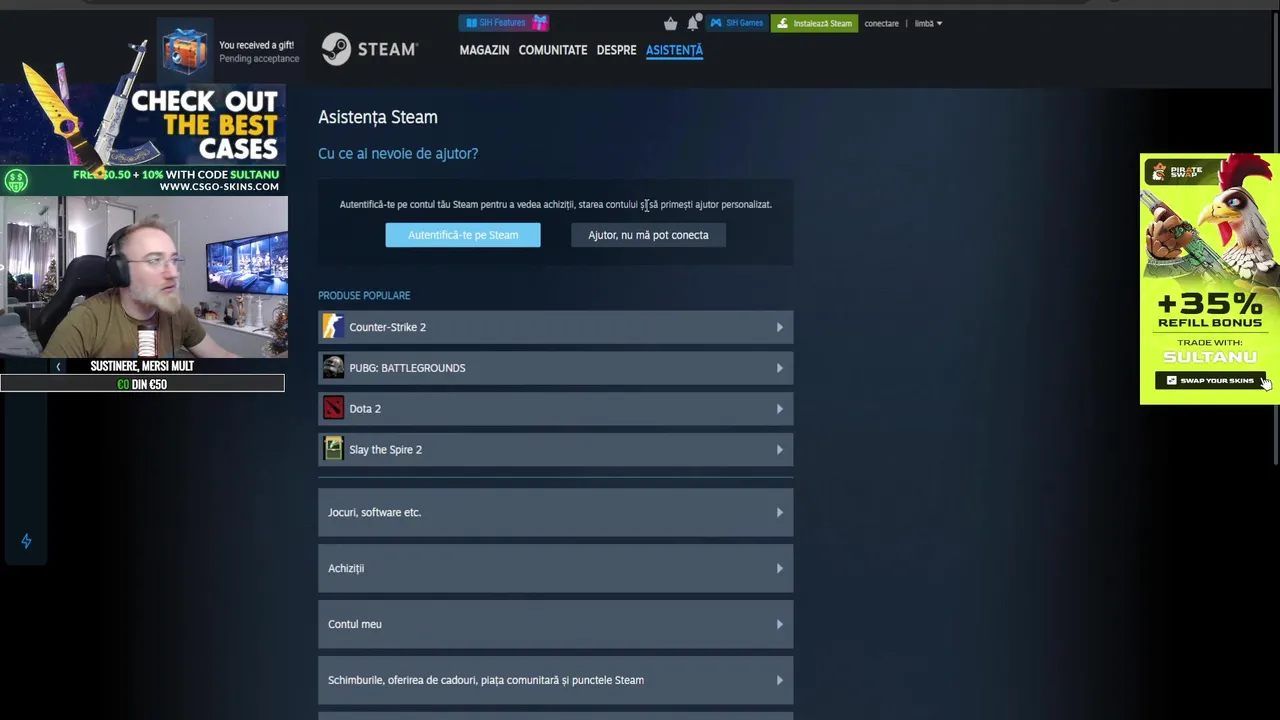
Task: Open the Achiziții category text
Action: [346, 568]
